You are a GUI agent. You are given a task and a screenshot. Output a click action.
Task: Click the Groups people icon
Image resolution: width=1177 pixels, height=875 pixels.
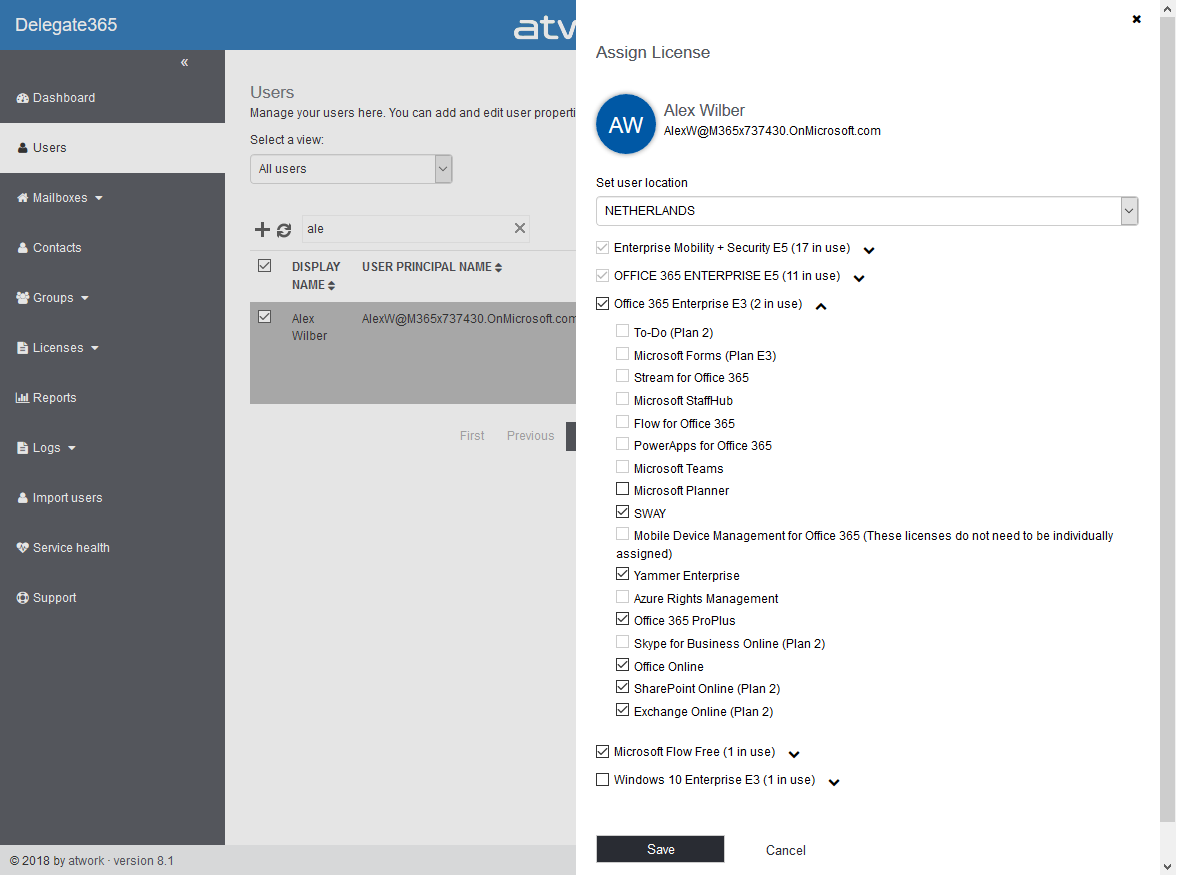23,298
